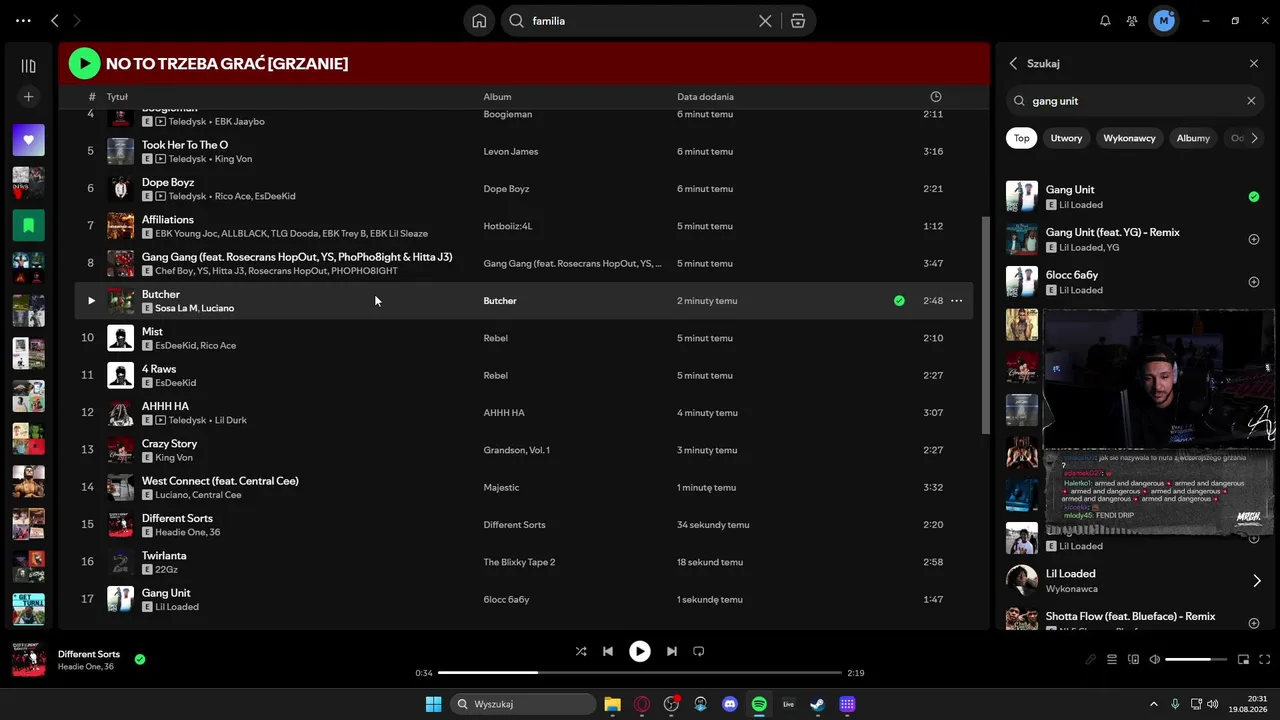Viewport: 1280px width, 720px height.
Task: Show hidden system tray icons
Action: pos(1154,704)
